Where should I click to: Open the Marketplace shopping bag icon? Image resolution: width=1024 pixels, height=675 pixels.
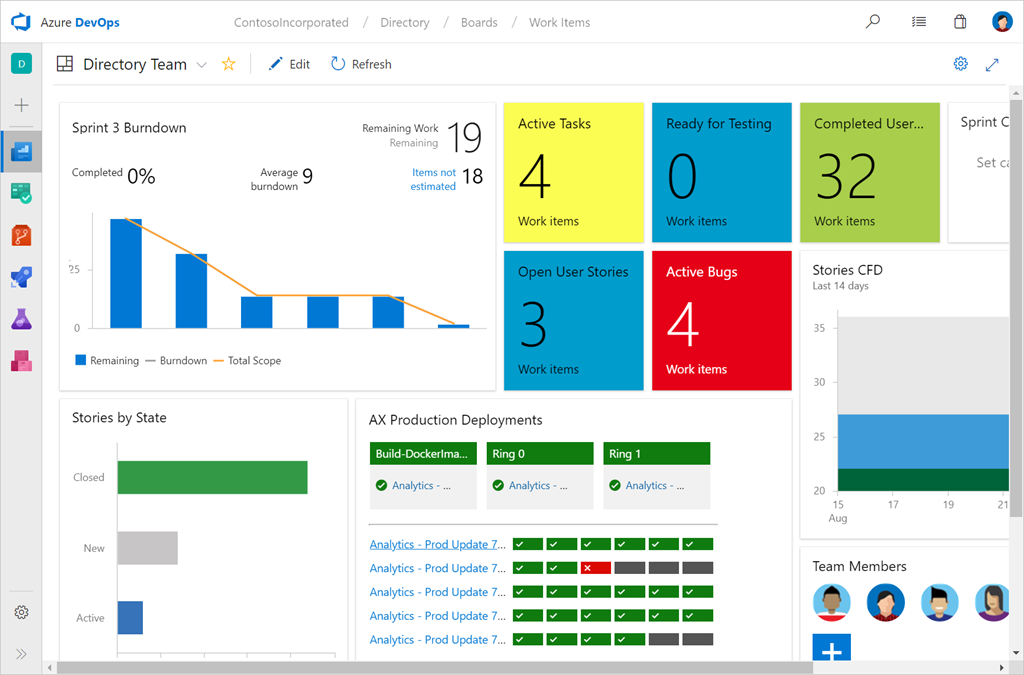coord(960,22)
